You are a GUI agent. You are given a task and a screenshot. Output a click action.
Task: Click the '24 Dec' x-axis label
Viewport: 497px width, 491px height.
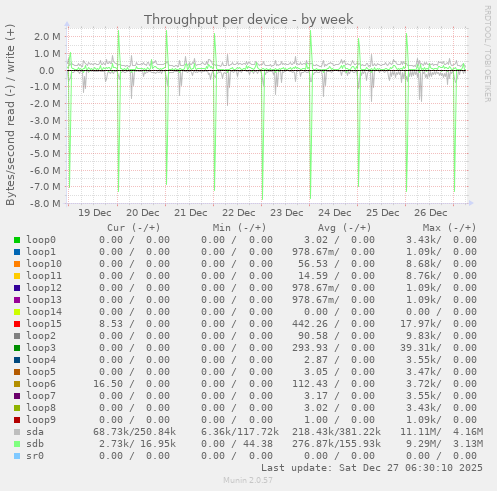pos(335,213)
